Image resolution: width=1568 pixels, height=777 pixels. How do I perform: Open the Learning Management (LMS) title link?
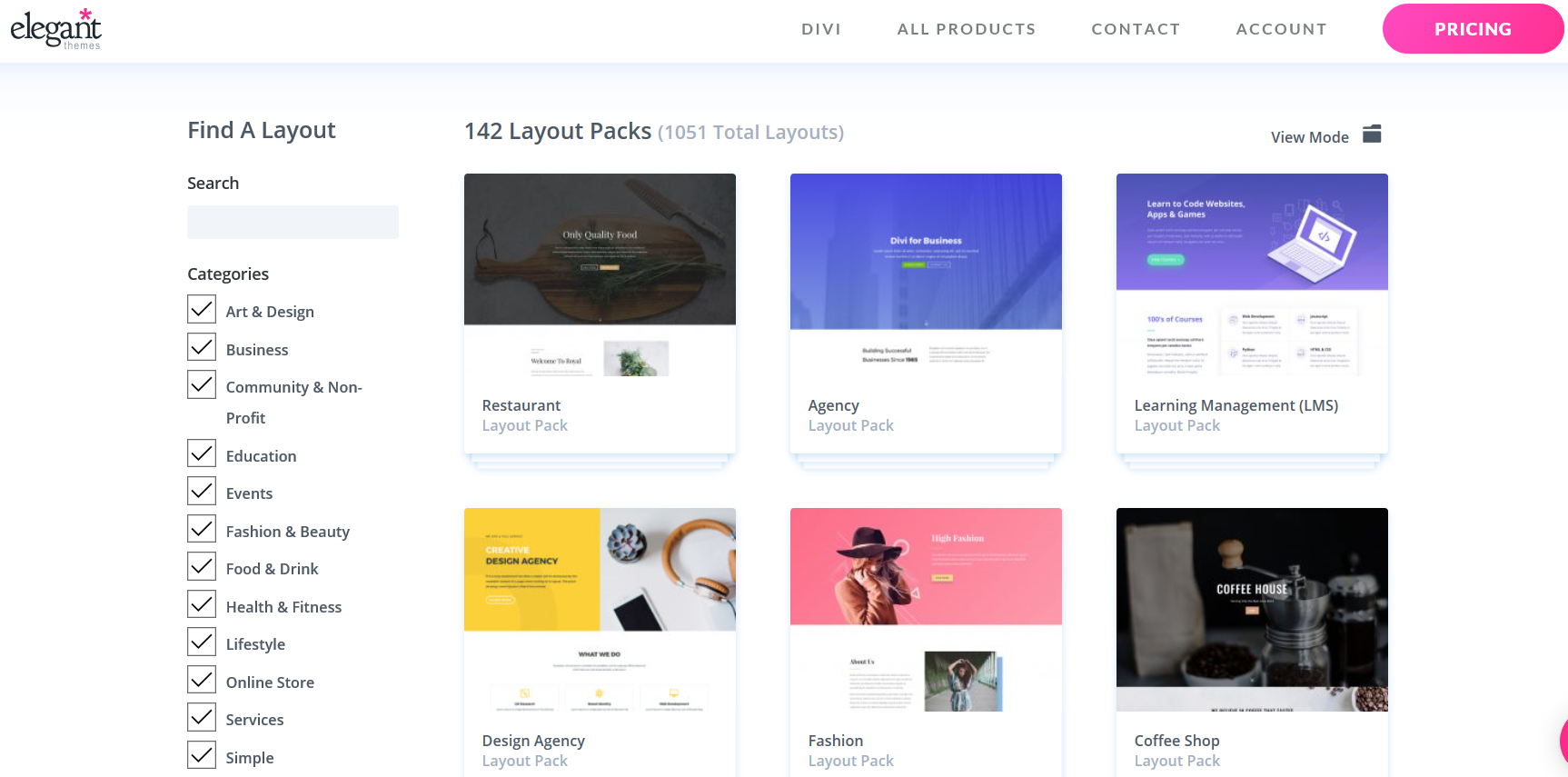point(1236,405)
